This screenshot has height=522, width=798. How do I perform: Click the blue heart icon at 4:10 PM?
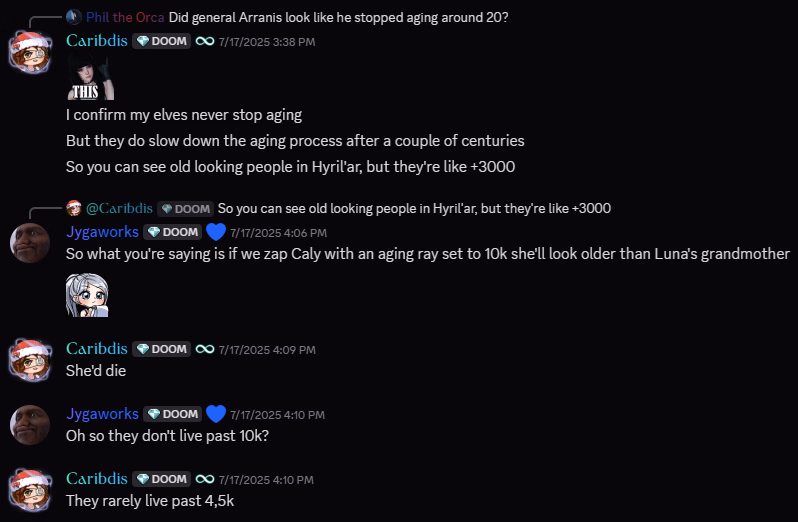click(216, 414)
